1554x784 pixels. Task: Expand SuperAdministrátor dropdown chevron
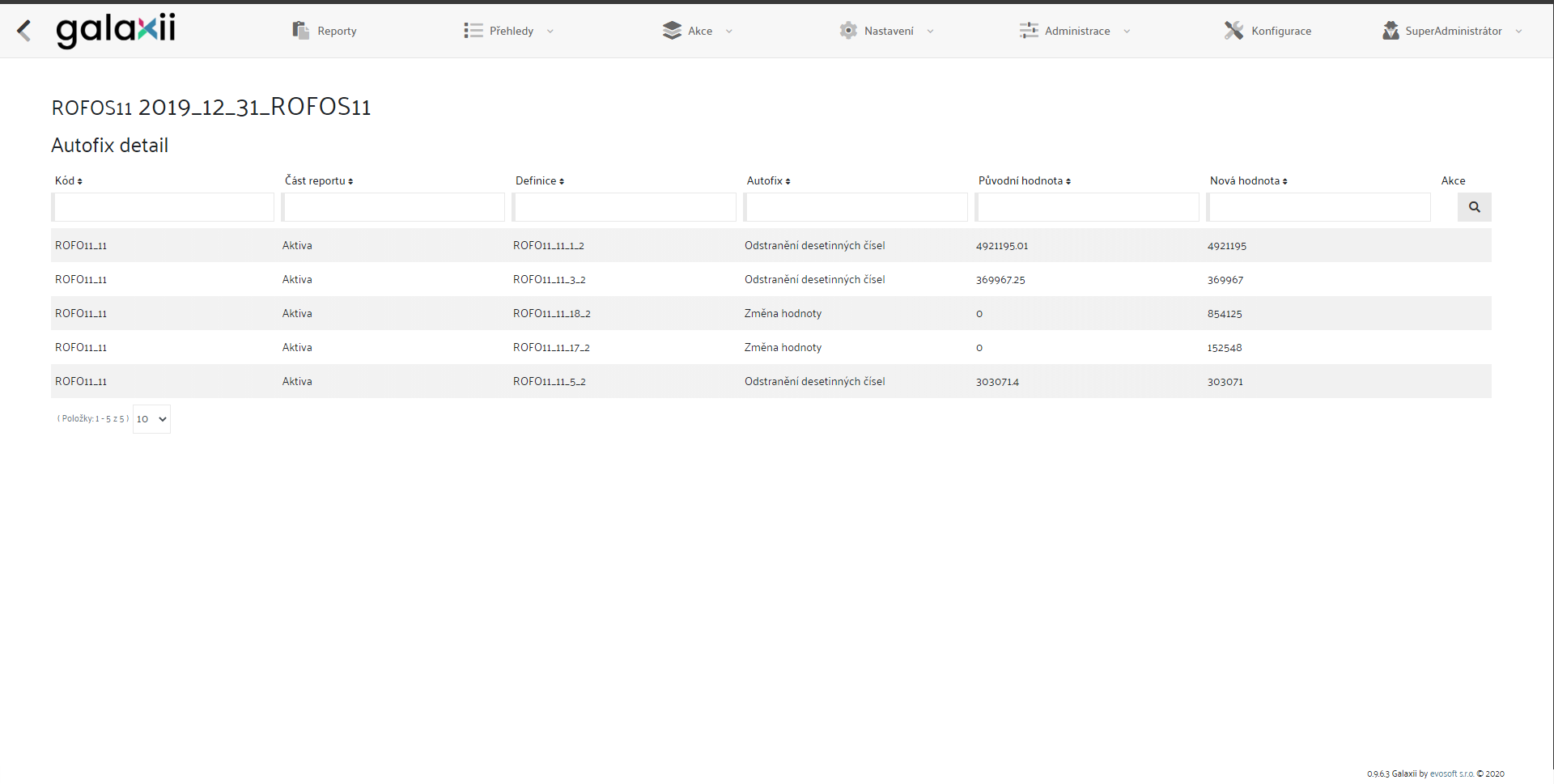tap(1519, 32)
